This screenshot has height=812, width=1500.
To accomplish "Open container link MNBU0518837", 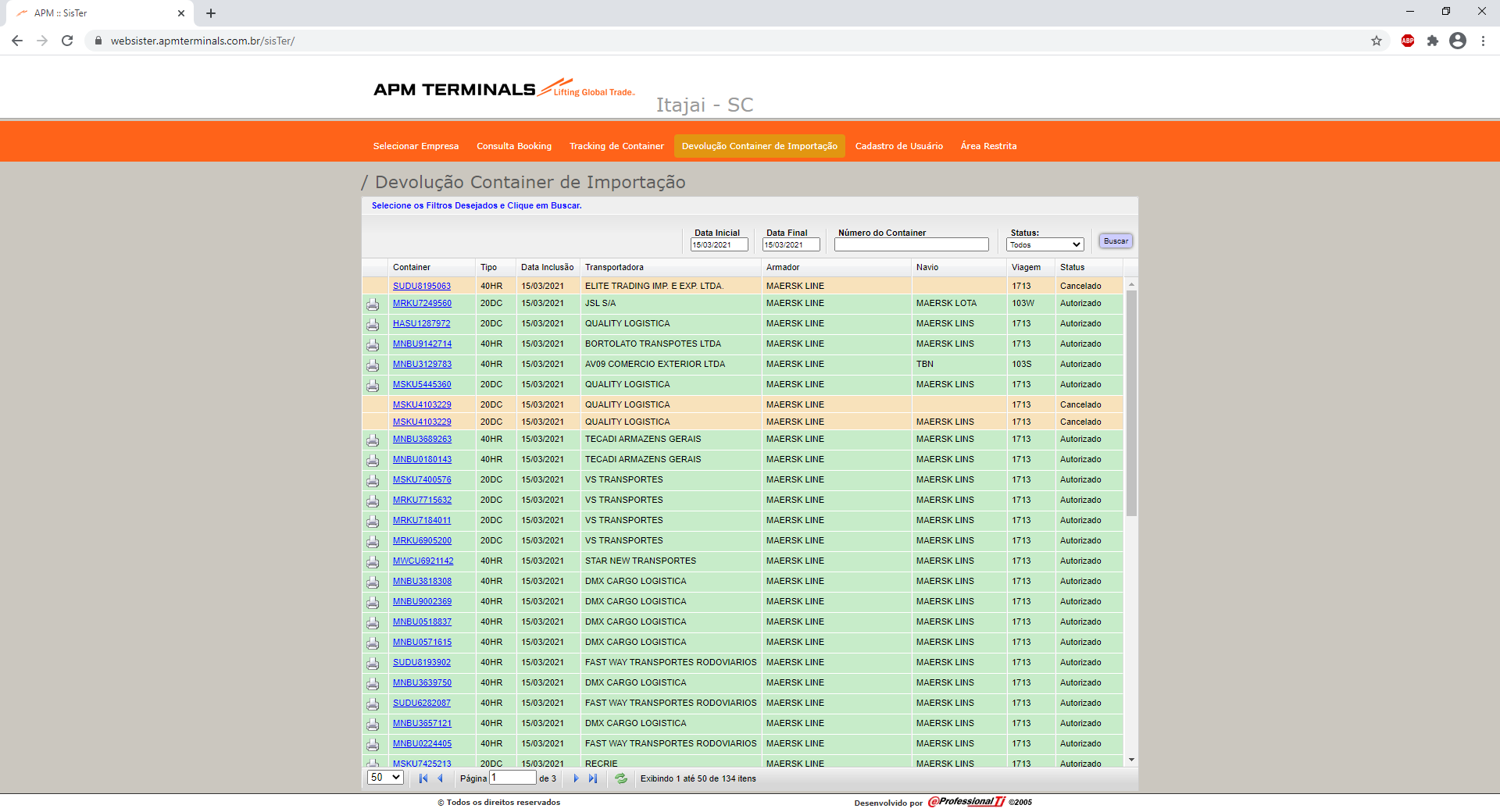I will point(422,621).
